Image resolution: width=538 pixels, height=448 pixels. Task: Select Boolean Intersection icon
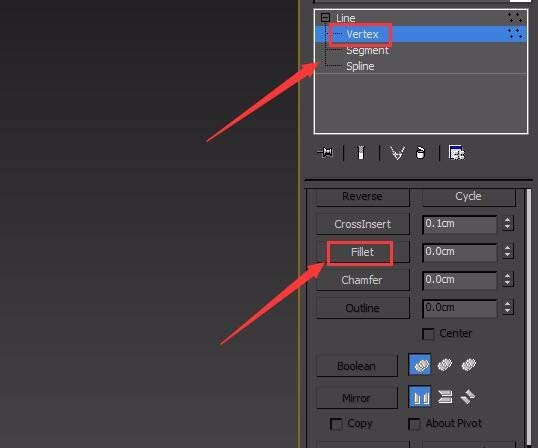pos(468,365)
